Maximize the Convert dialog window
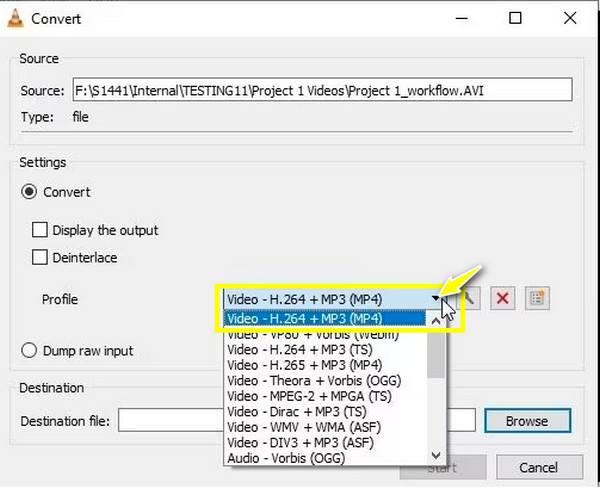Viewport: 600px width, 489px height. click(x=515, y=18)
